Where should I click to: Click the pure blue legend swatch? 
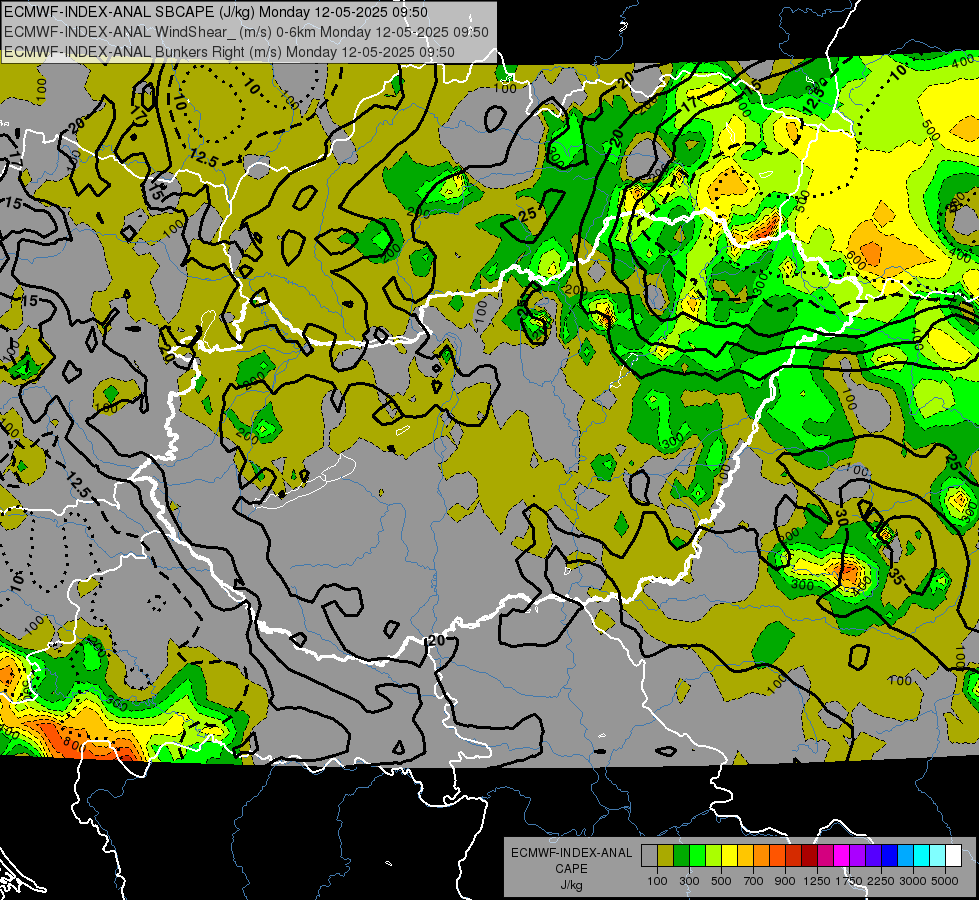(890, 855)
